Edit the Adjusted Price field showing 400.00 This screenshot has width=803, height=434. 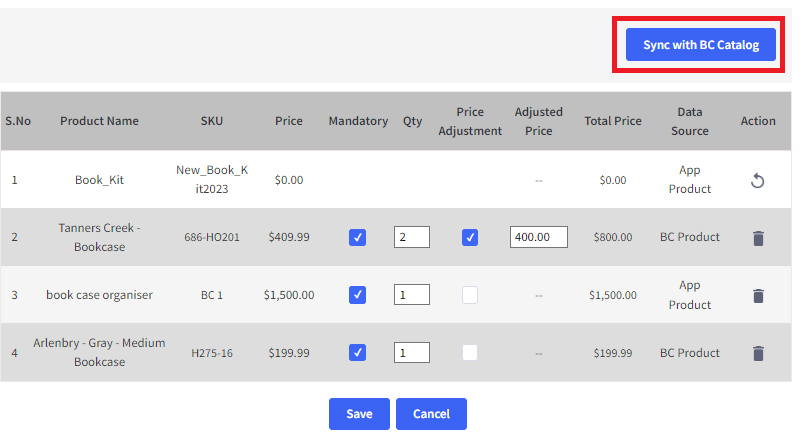(539, 237)
